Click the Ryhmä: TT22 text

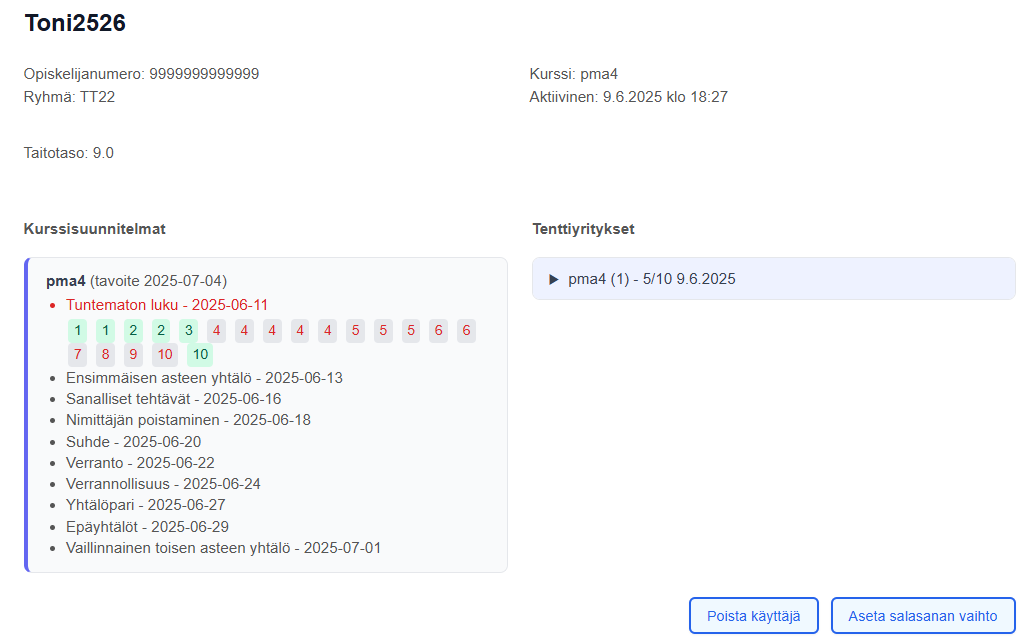69,97
